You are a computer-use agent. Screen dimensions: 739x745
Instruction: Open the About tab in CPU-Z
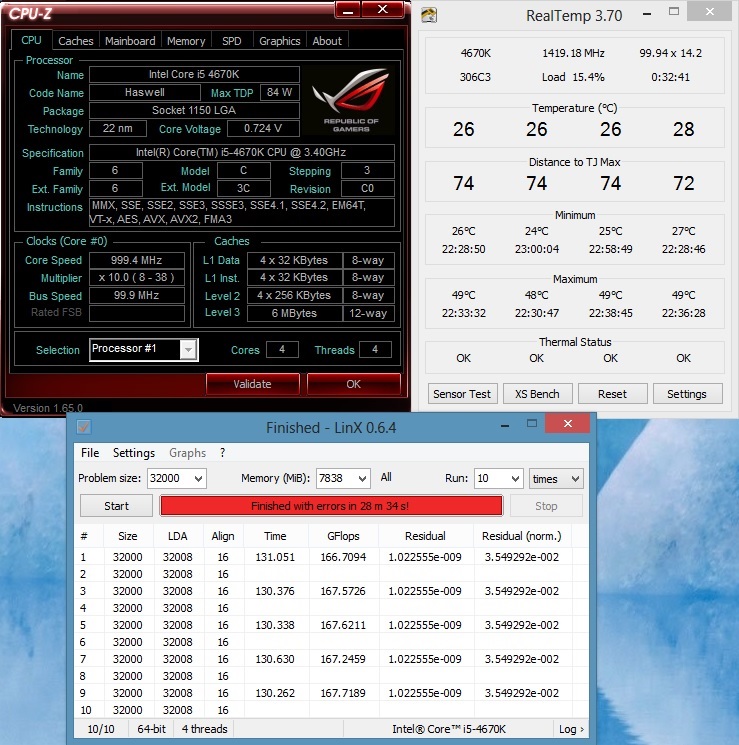click(327, 41)
